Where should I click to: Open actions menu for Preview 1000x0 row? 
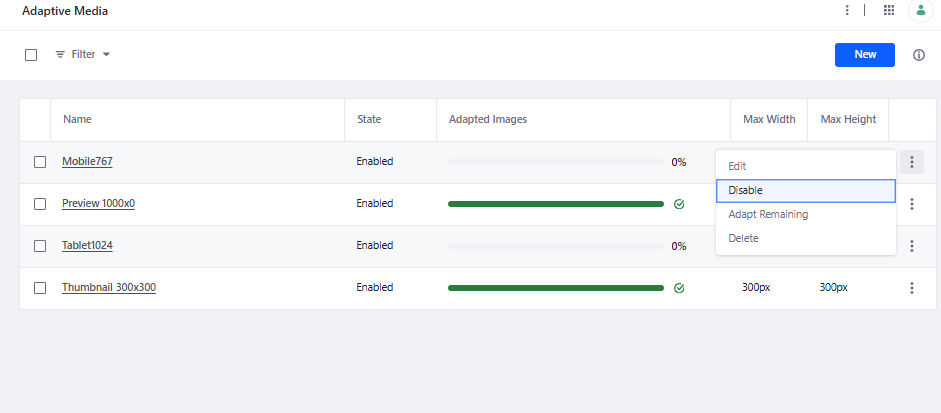pyautogui.click(x=912, y=204)
